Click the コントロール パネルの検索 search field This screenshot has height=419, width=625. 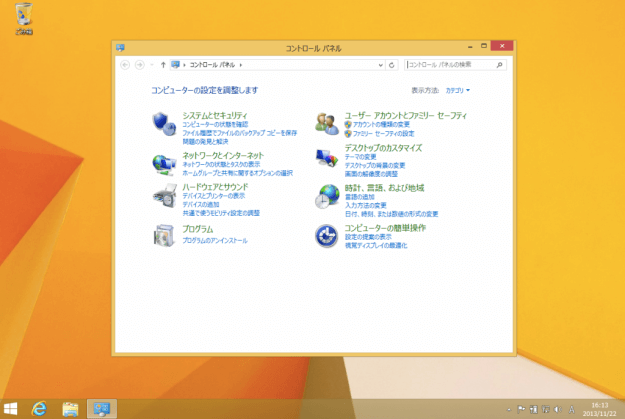click(x=452, y=64)
